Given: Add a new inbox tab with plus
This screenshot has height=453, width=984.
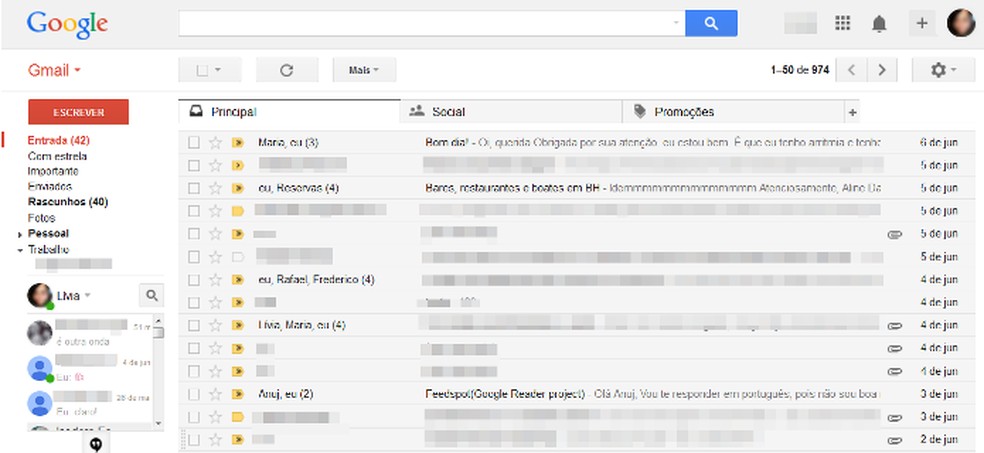Looking at the screenshot, I should [852, 112].
